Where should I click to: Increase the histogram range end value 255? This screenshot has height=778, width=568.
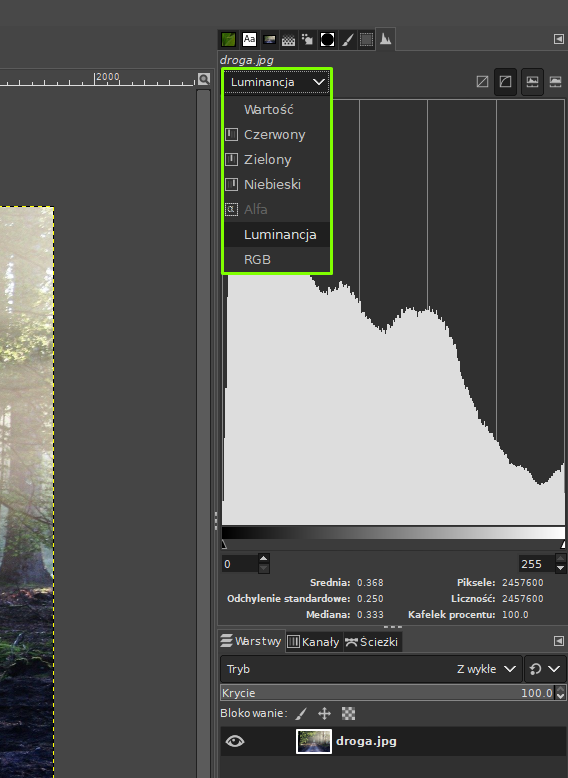(561, 559)
